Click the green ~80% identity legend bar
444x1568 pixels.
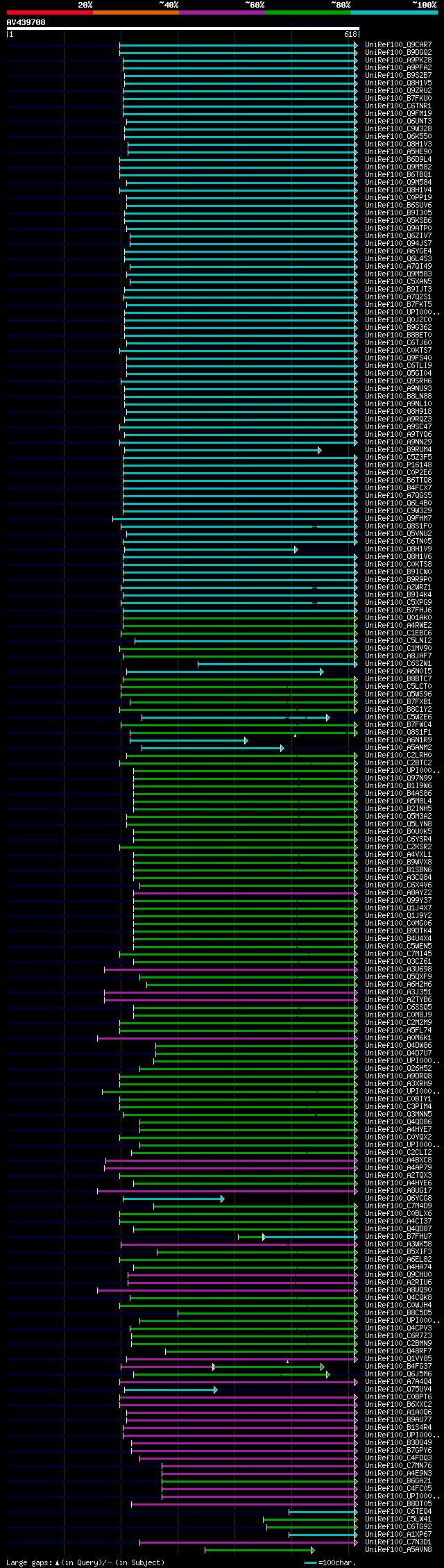click(x=307, y=12)
